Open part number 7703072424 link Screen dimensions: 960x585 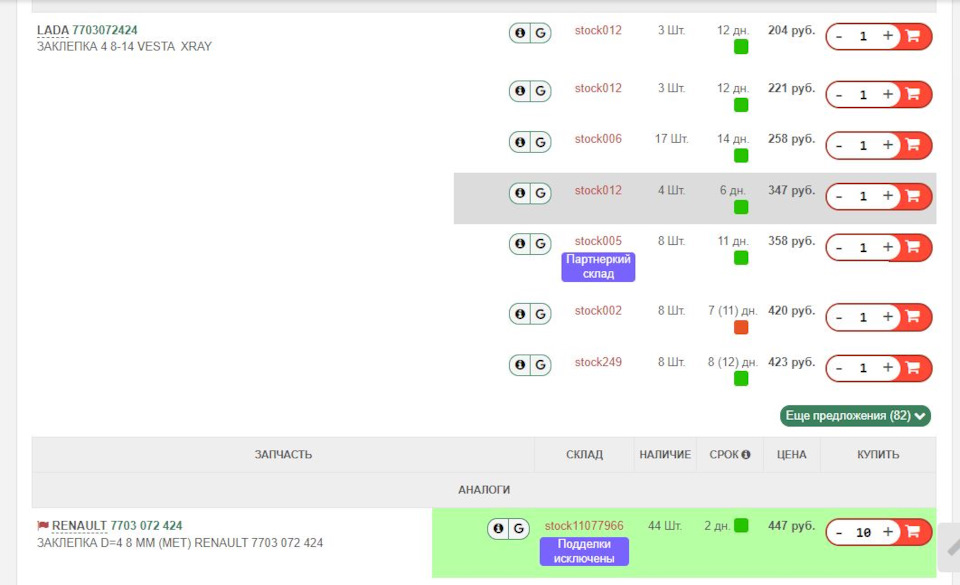tap(105, 30)
